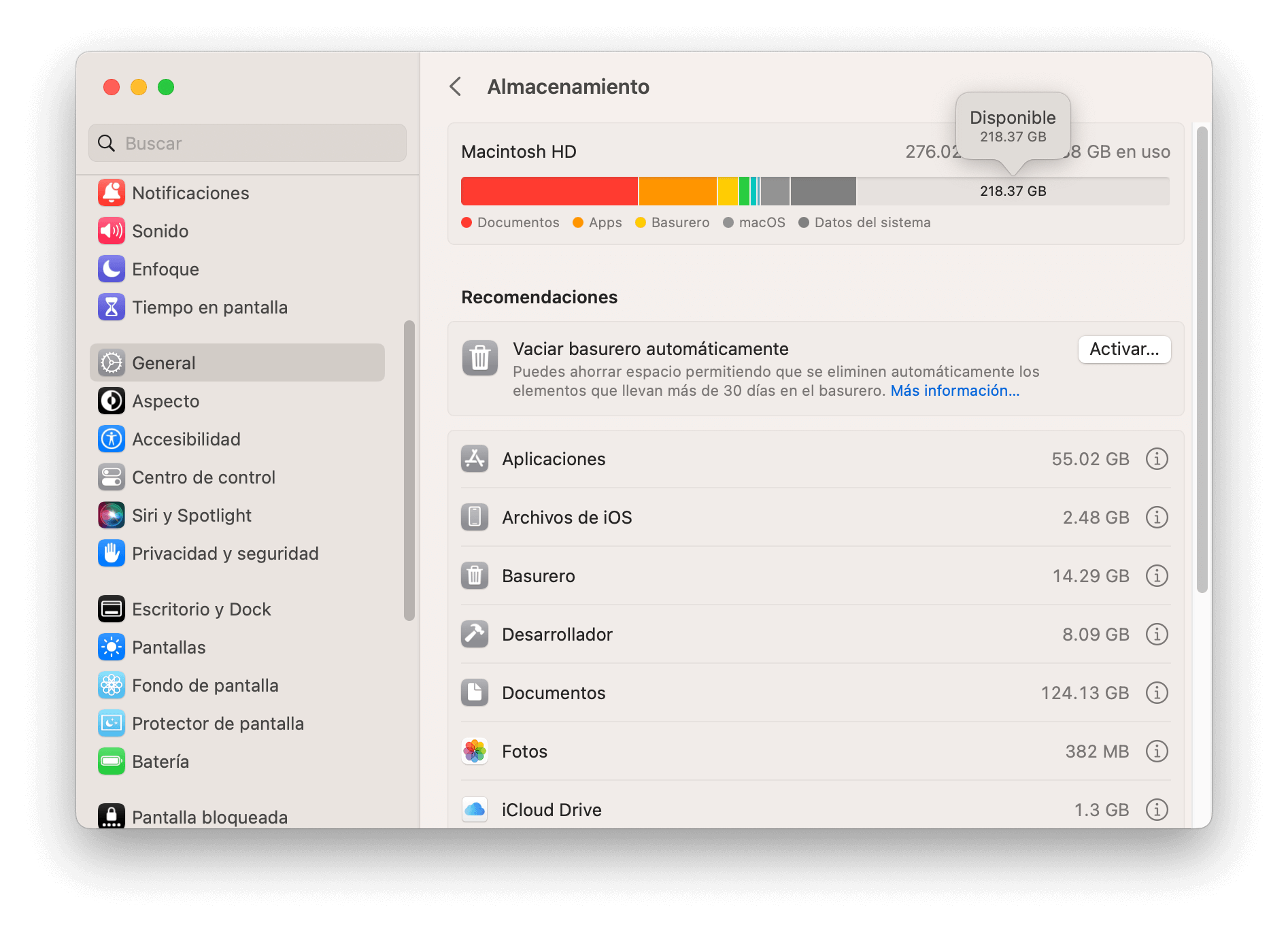Click the macOS legend label
Image resolution: width=1288 pixels, height=929 pixels.
pos(762,222)
